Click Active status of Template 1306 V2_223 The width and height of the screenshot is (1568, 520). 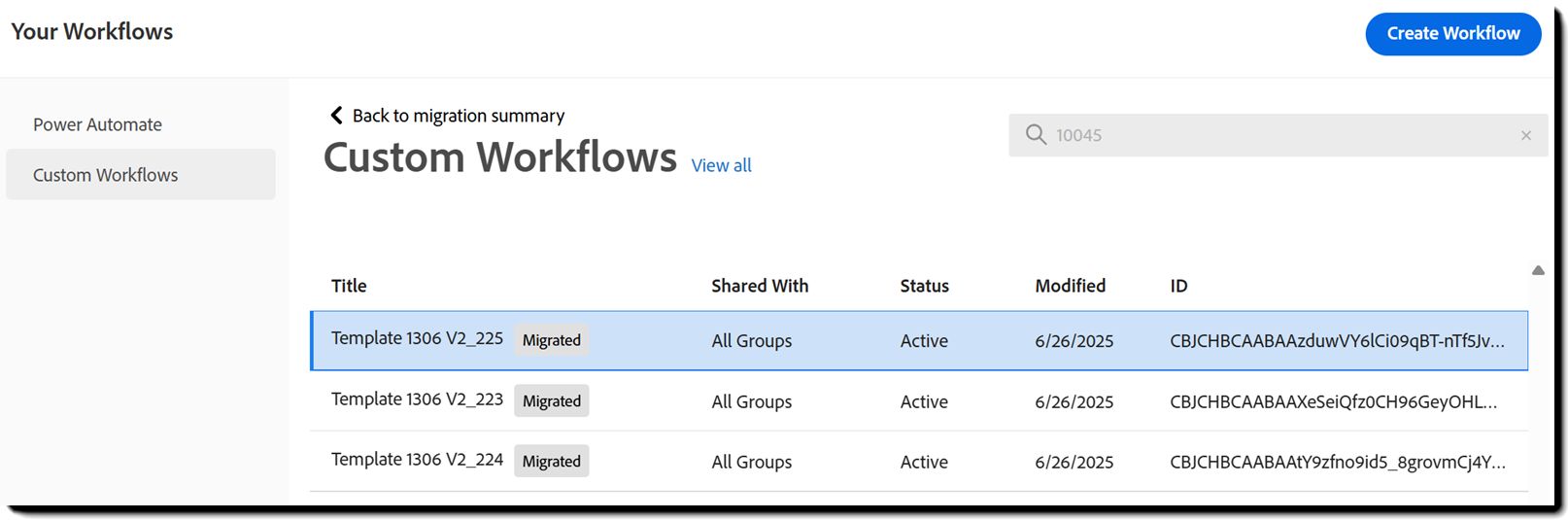(924, 401)
